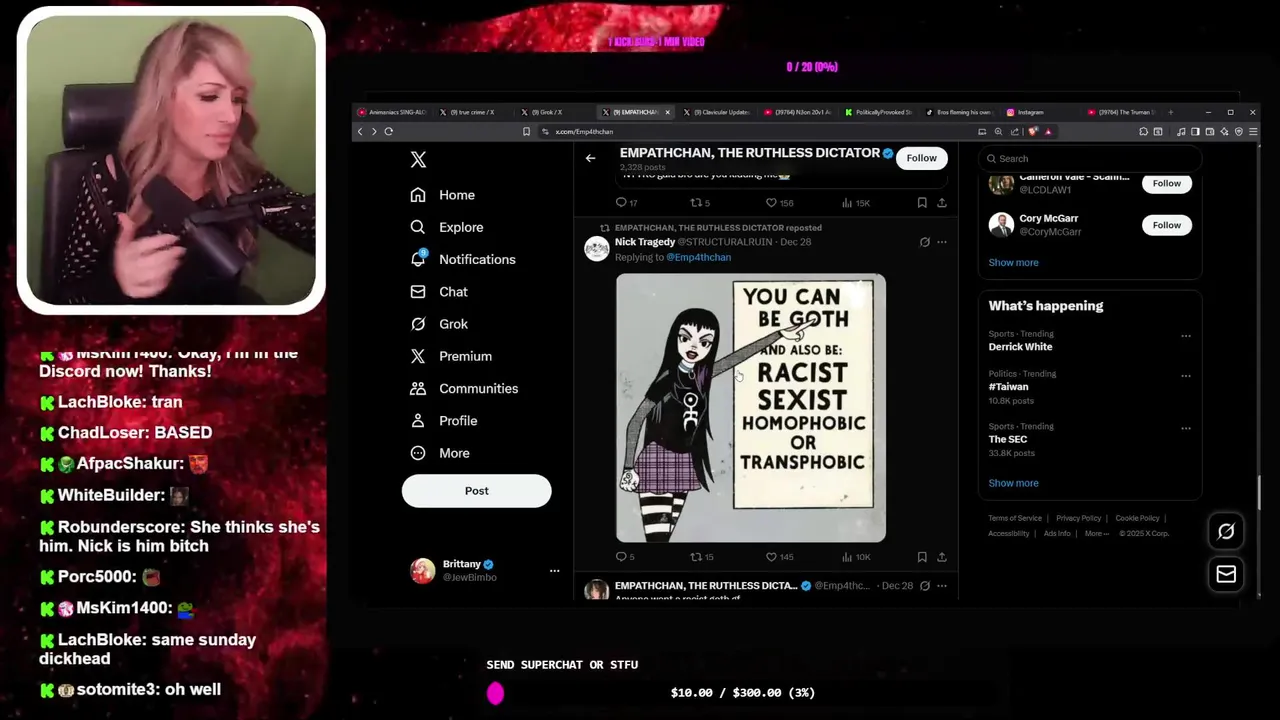Share the Nick Tragedy post
Image resolution: width=1280 pixels, height=720 pixels.
click(942, 557)
